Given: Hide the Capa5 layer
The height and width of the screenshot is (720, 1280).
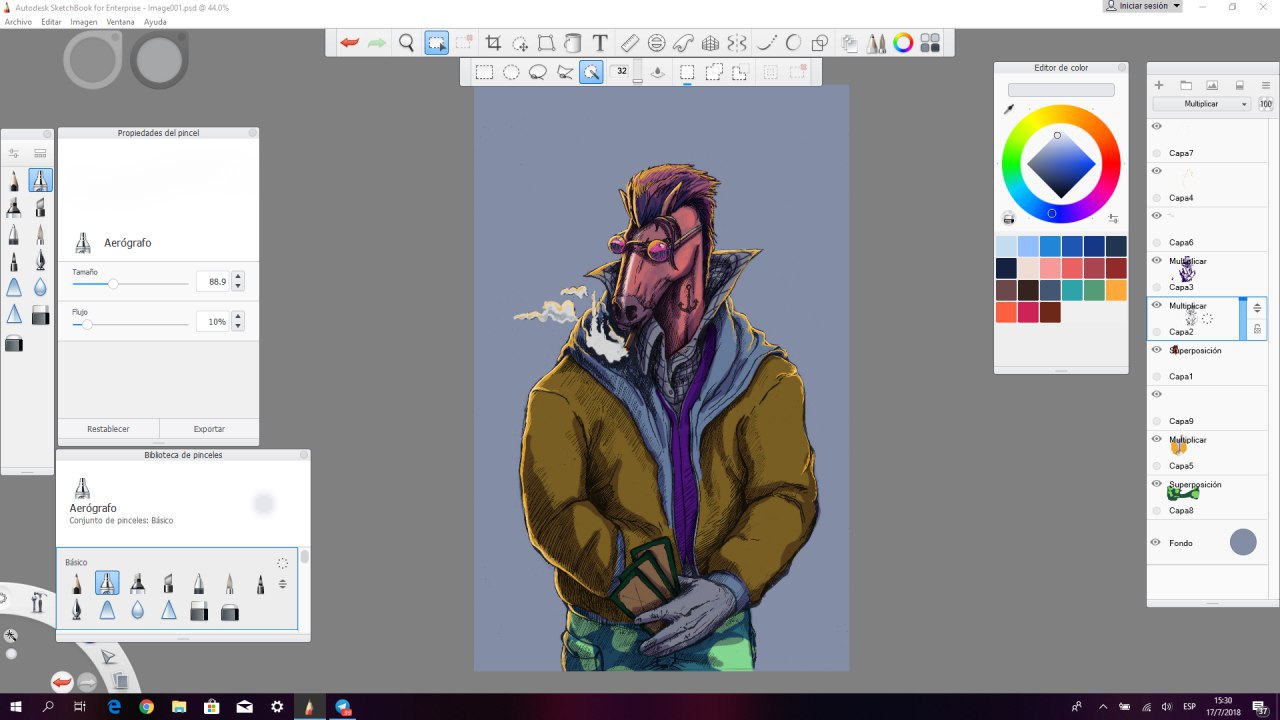Looking at the screenshot, I should (1156, 439).
